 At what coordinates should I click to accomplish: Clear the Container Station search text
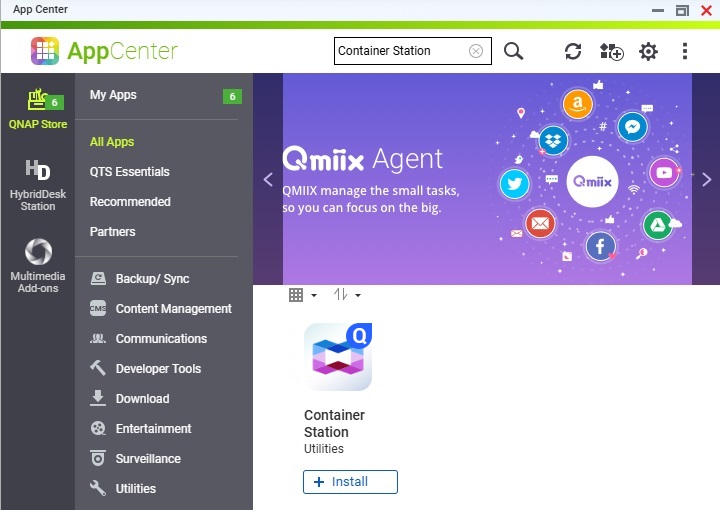click(476, 51)
